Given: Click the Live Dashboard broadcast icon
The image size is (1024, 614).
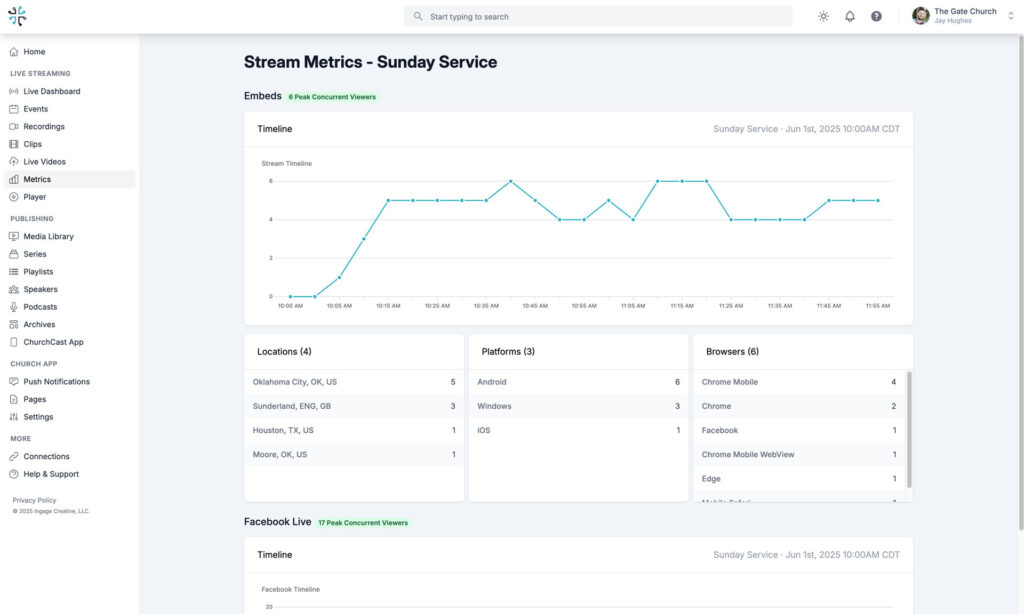Looking at the screenshot, I should 14,92.
